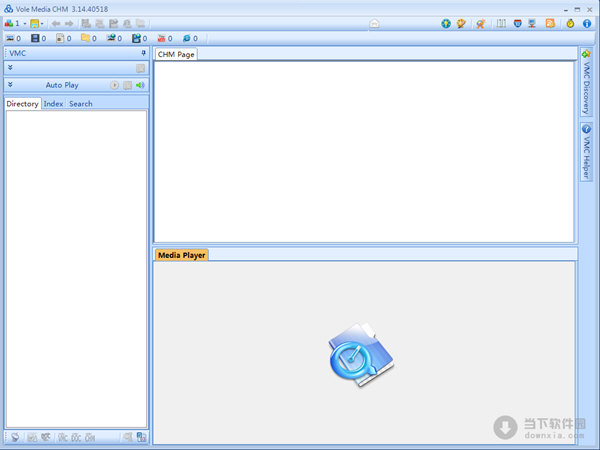Click the yellow stopwatch icon

point(570,24)
